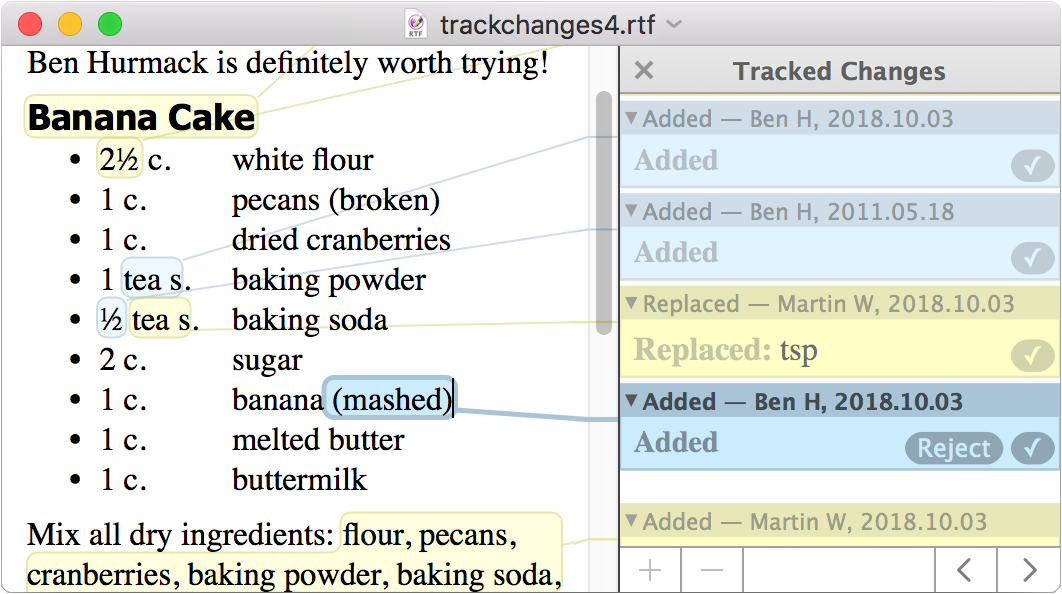Image resolution: width=1062 pixels, height=594 pixels.
Task: Collapse the selected Added — Ben H entry
Action: pos(631,401)
